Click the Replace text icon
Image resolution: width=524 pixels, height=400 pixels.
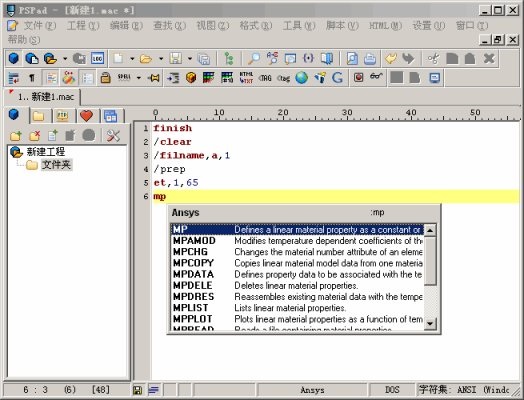click(272, 58)
